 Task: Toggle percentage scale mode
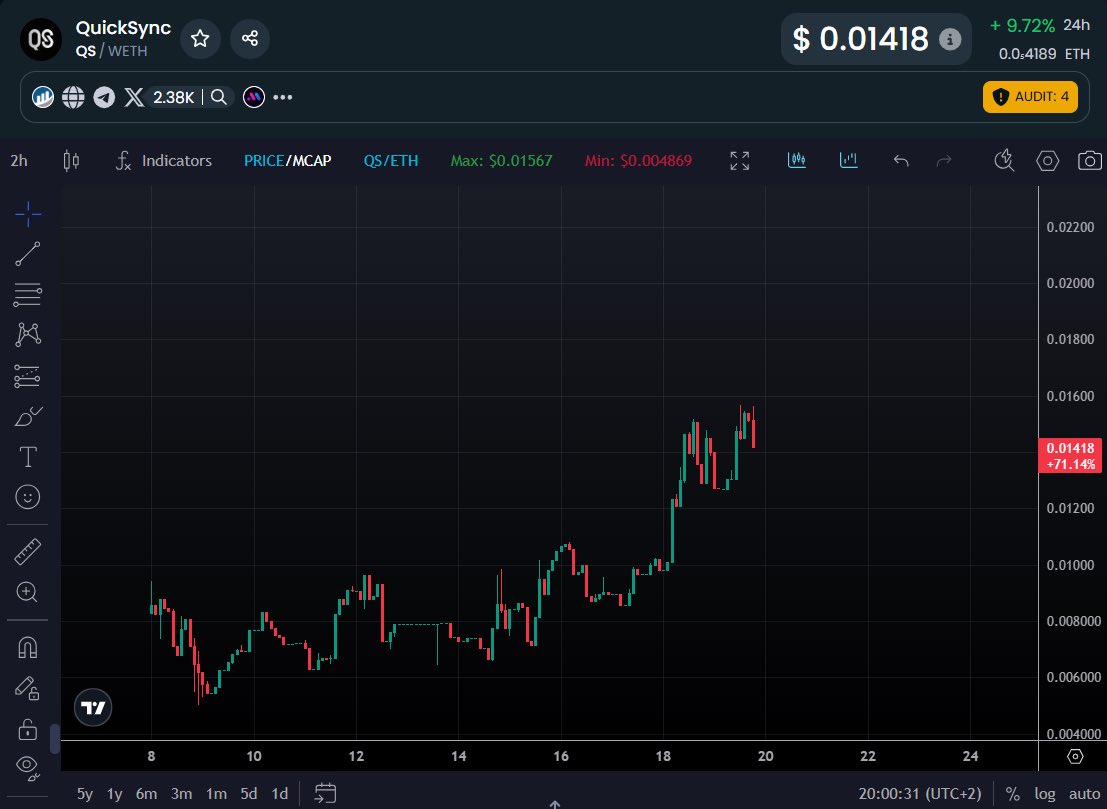pos(1012,793)
